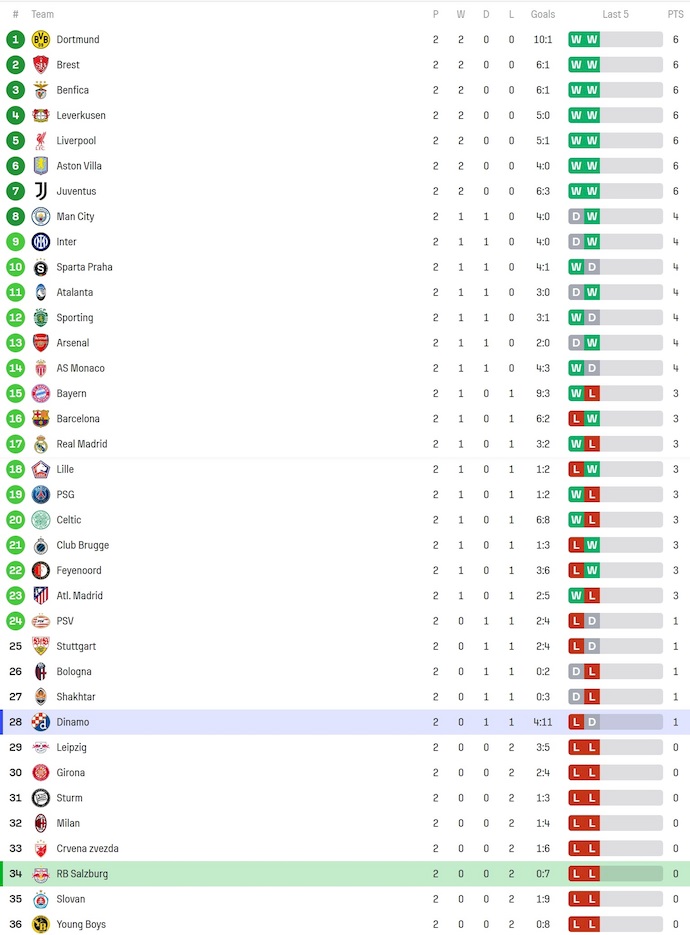The height and width of the screenshot is (935, 690).
Task: Click the RB Salzburg logo icon
Action: (x=41, y=873)
